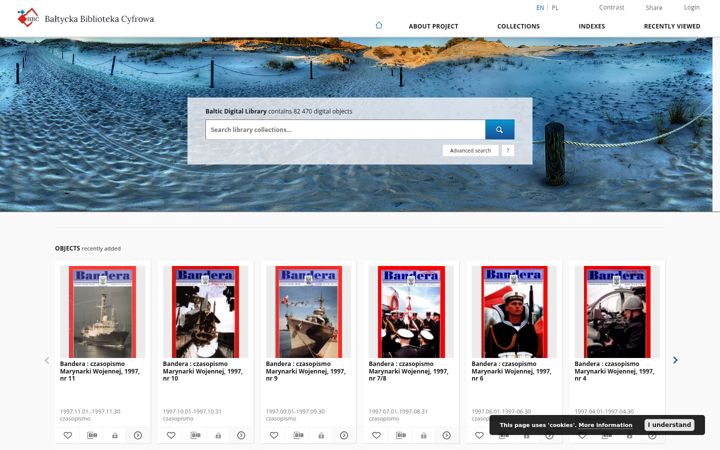Viewport: 720px width, 450px height.
Task: Favorite Bandera 1997 nr 6 heart icon
Action: (x=479, y=435)
